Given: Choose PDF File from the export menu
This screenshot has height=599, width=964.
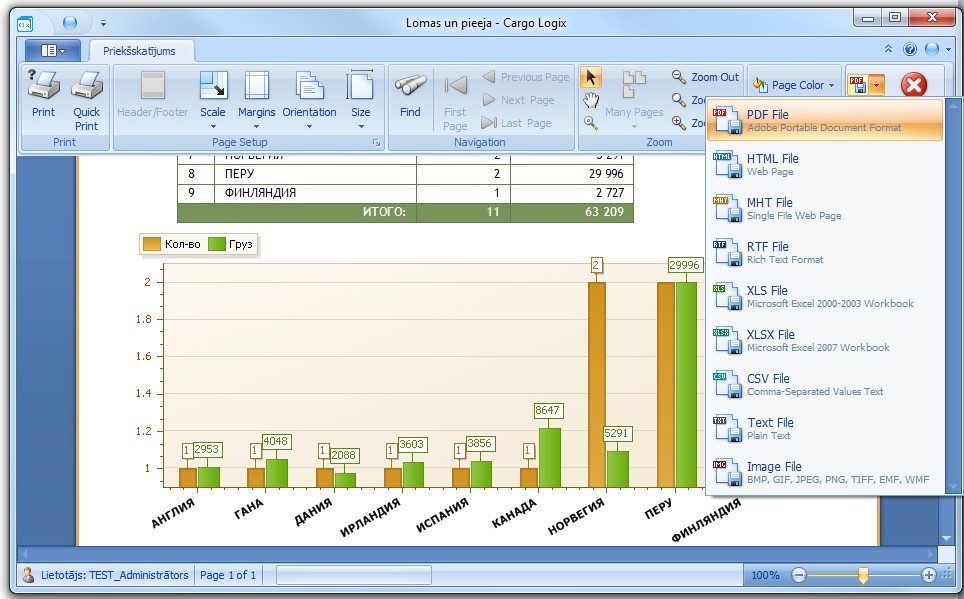Looking at the screenshot, I should click(825, 120).
